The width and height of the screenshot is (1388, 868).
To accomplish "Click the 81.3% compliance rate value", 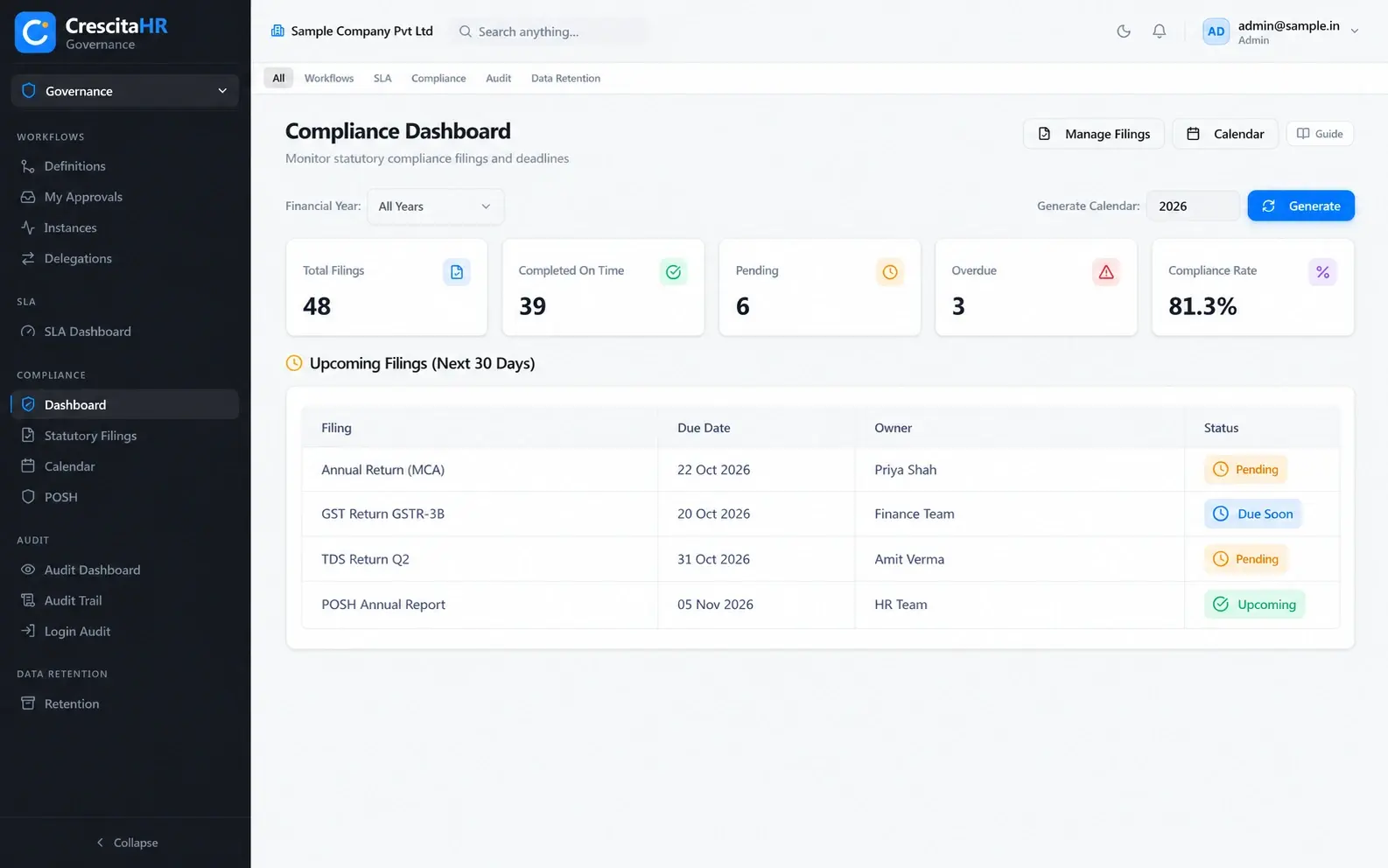I will tap(1202, 306).
